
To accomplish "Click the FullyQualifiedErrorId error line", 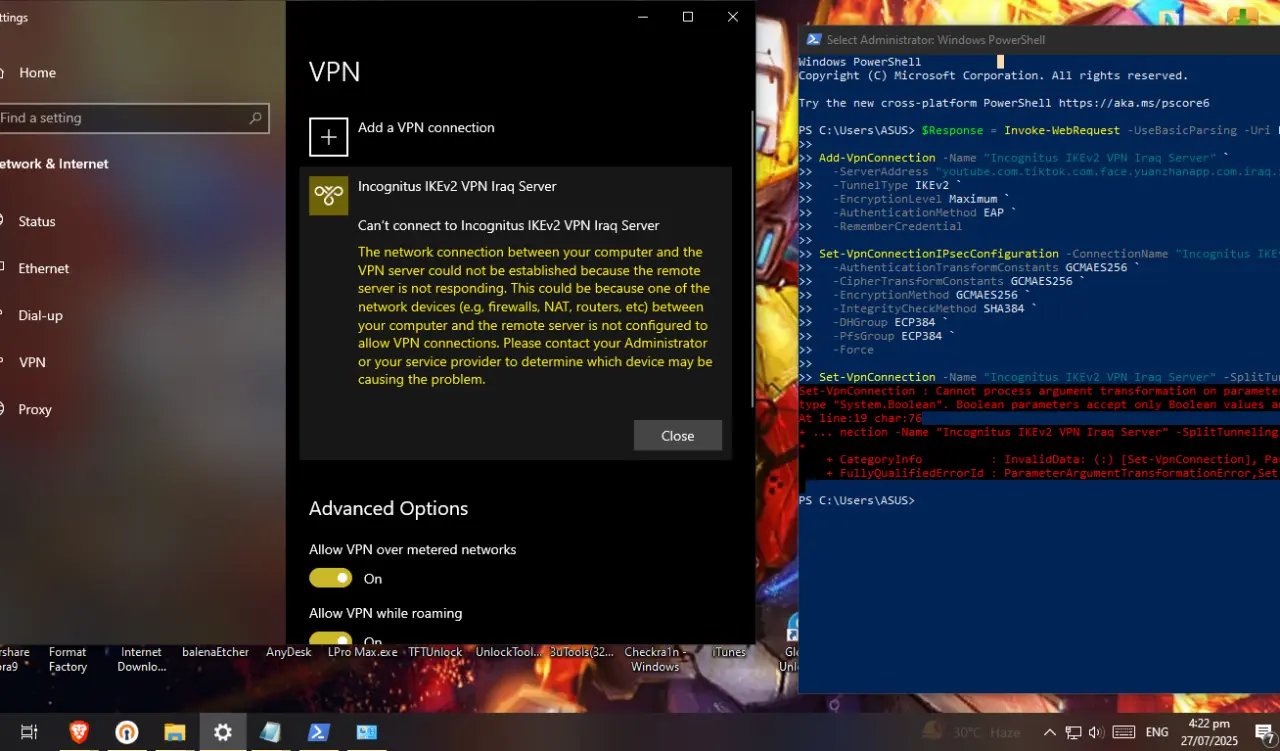I will pyautogui.click(x=1053, y=473).
